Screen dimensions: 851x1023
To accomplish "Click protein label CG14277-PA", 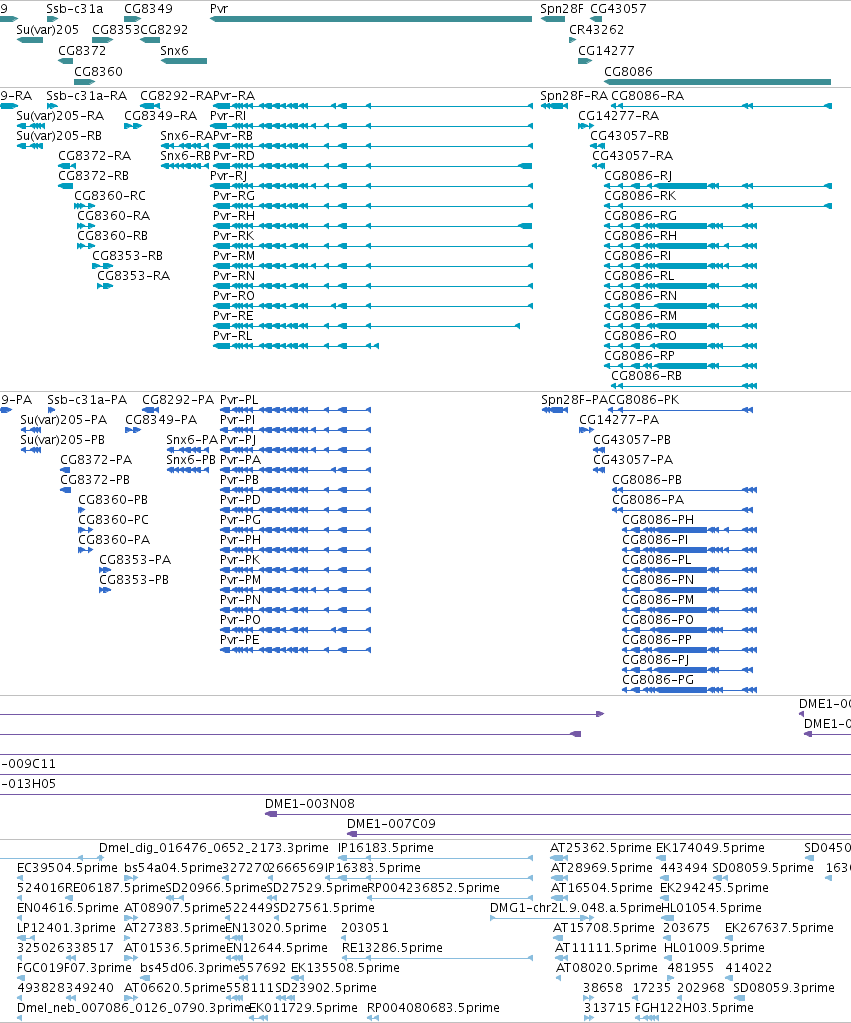I will [619, 420].
